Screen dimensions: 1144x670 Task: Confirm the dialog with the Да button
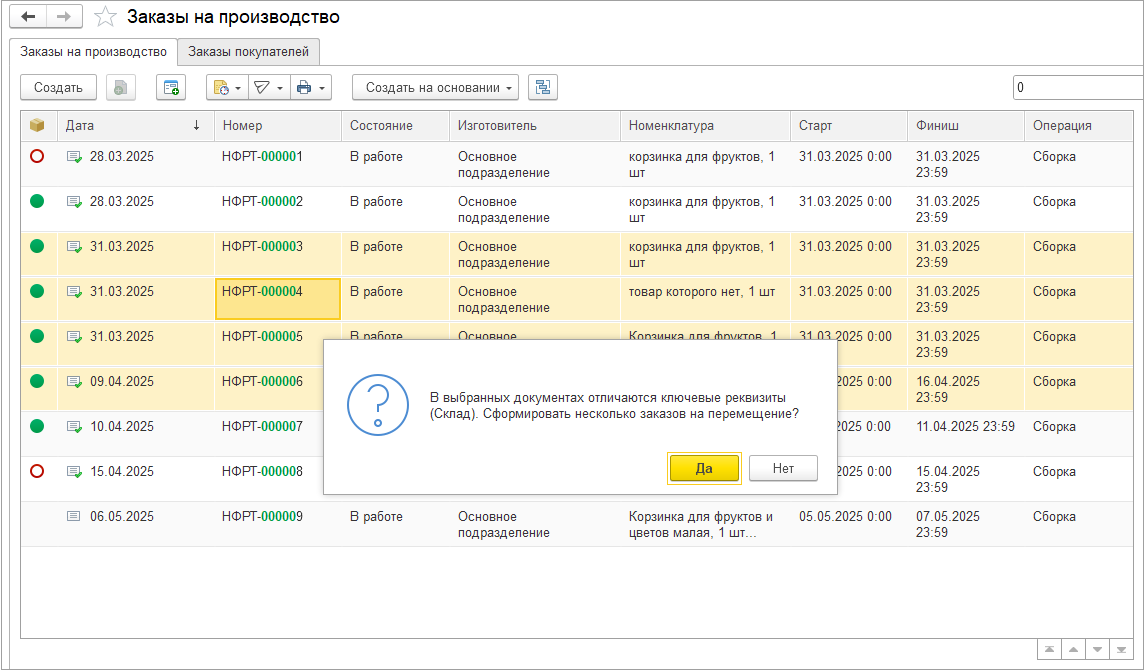click(704, 468)
